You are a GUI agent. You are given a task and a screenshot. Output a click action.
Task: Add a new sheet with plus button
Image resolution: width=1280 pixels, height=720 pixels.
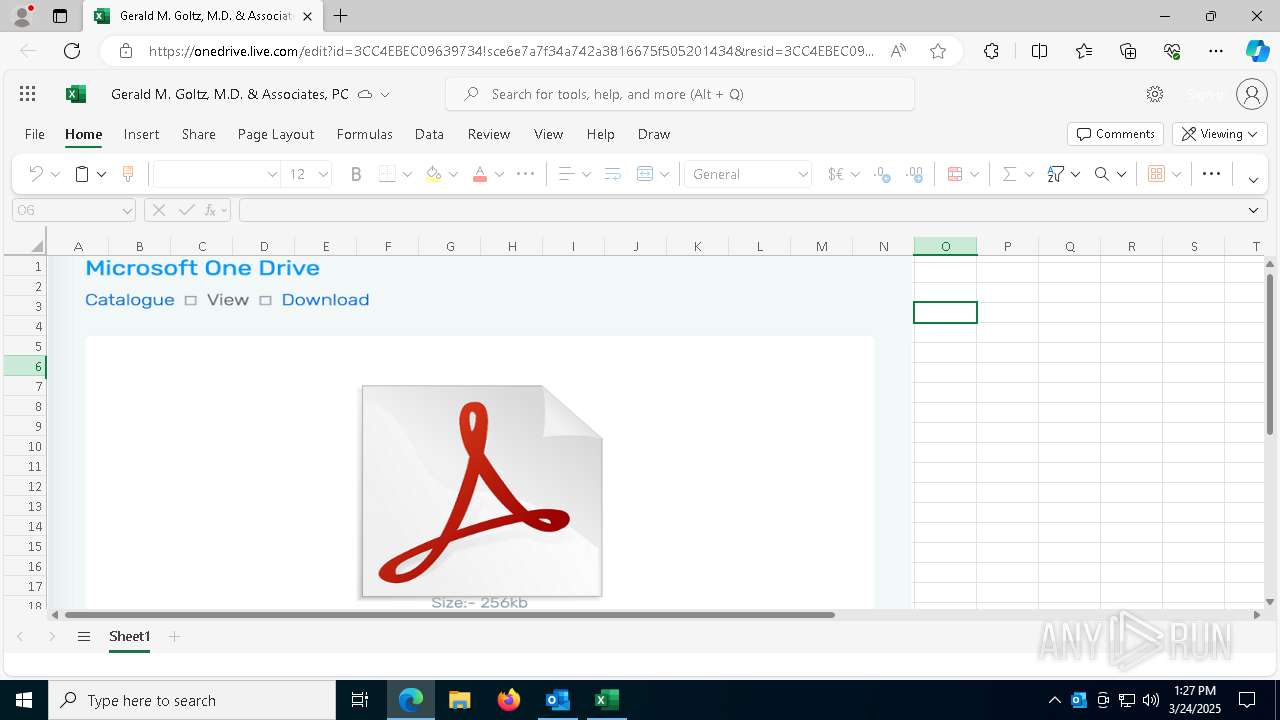[174, 636]
